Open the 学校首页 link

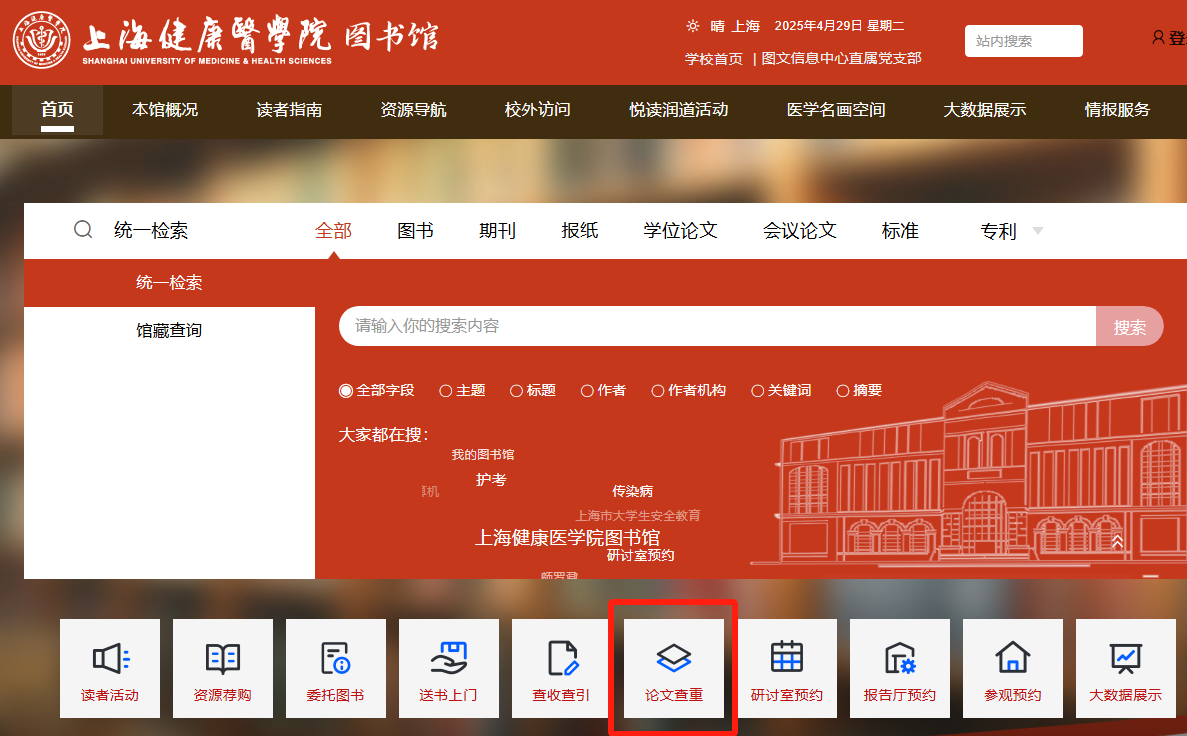[714, 58]
